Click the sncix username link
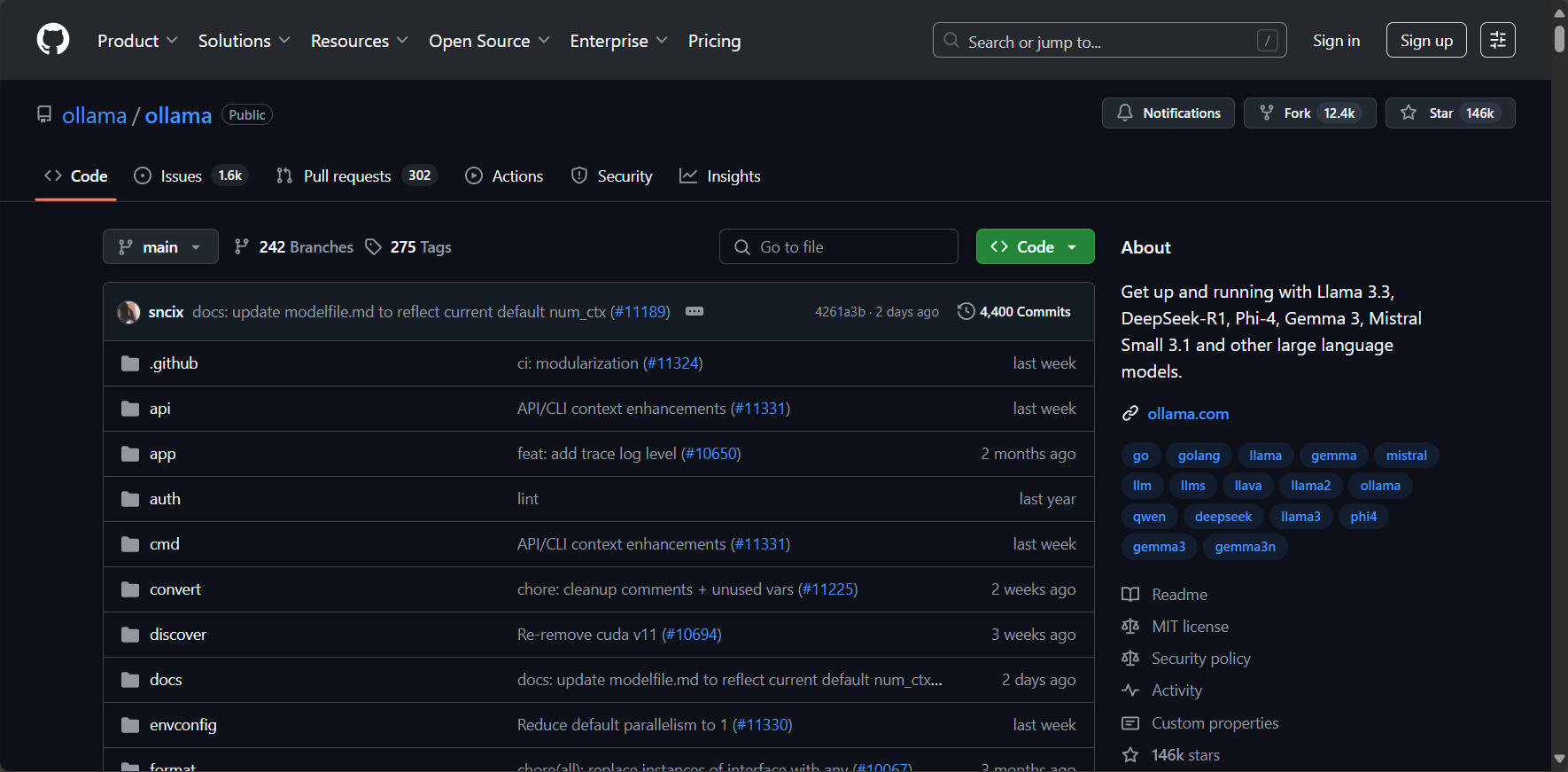 click(166, 312)
